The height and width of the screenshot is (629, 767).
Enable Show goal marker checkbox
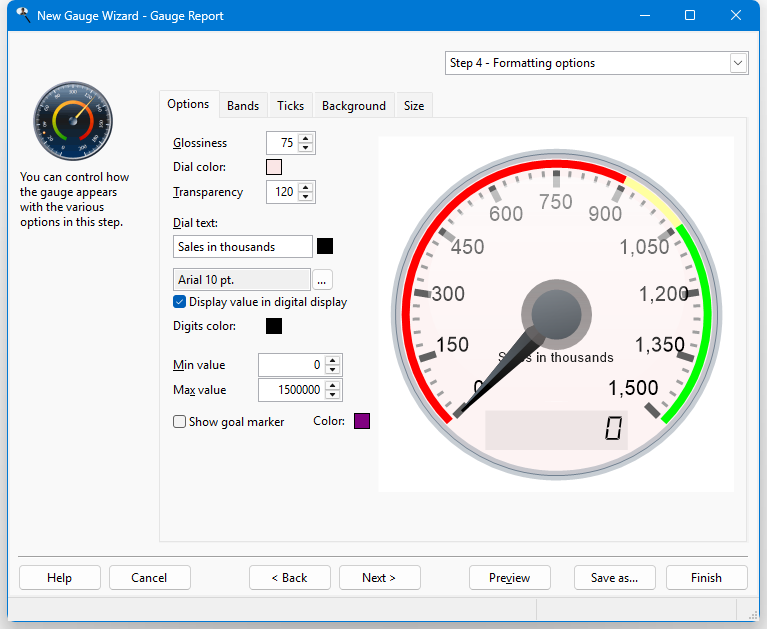[180, 422]
